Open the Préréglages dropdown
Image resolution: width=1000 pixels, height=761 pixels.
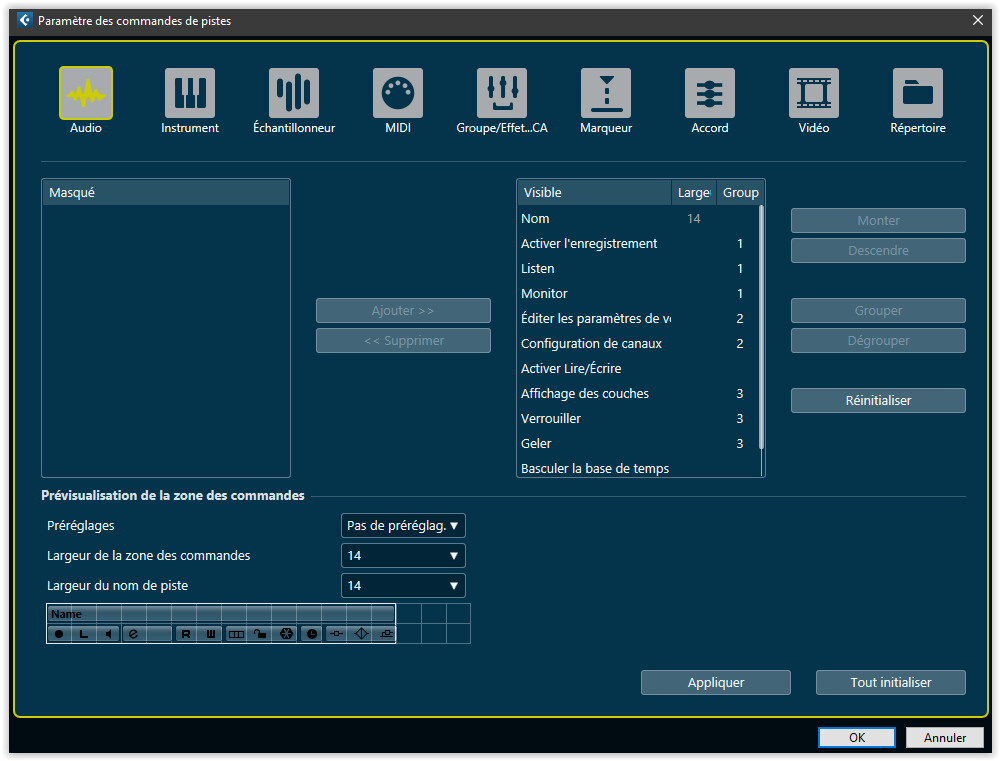tap(403, 526)
